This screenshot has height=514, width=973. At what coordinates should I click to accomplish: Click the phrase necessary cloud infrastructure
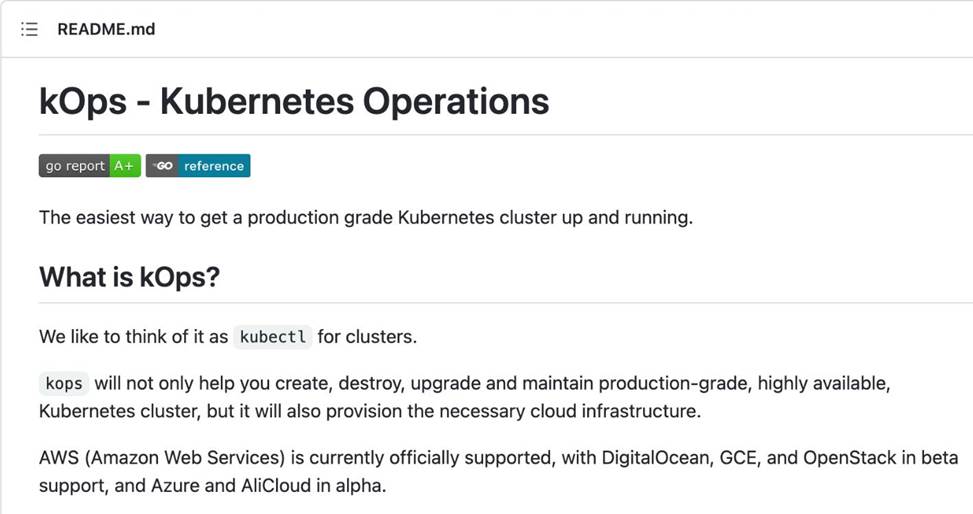point(576,411)
